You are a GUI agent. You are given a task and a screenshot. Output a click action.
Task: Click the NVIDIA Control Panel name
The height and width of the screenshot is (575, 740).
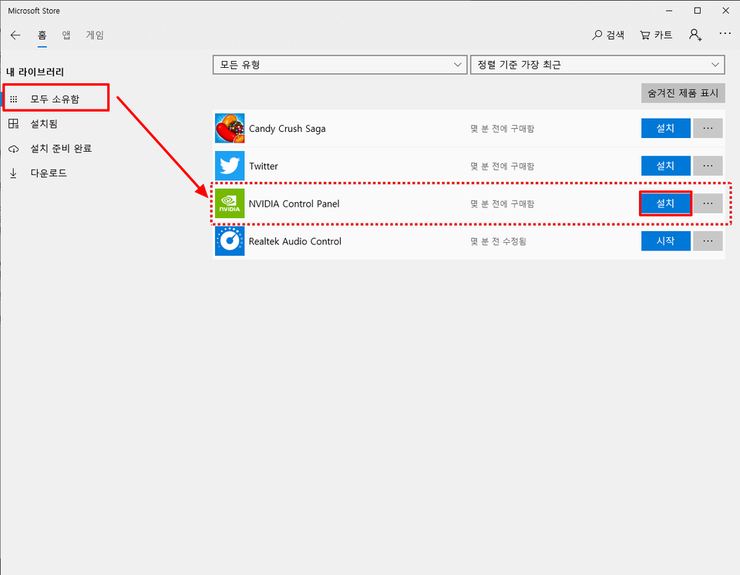click(x=294, y=204)
